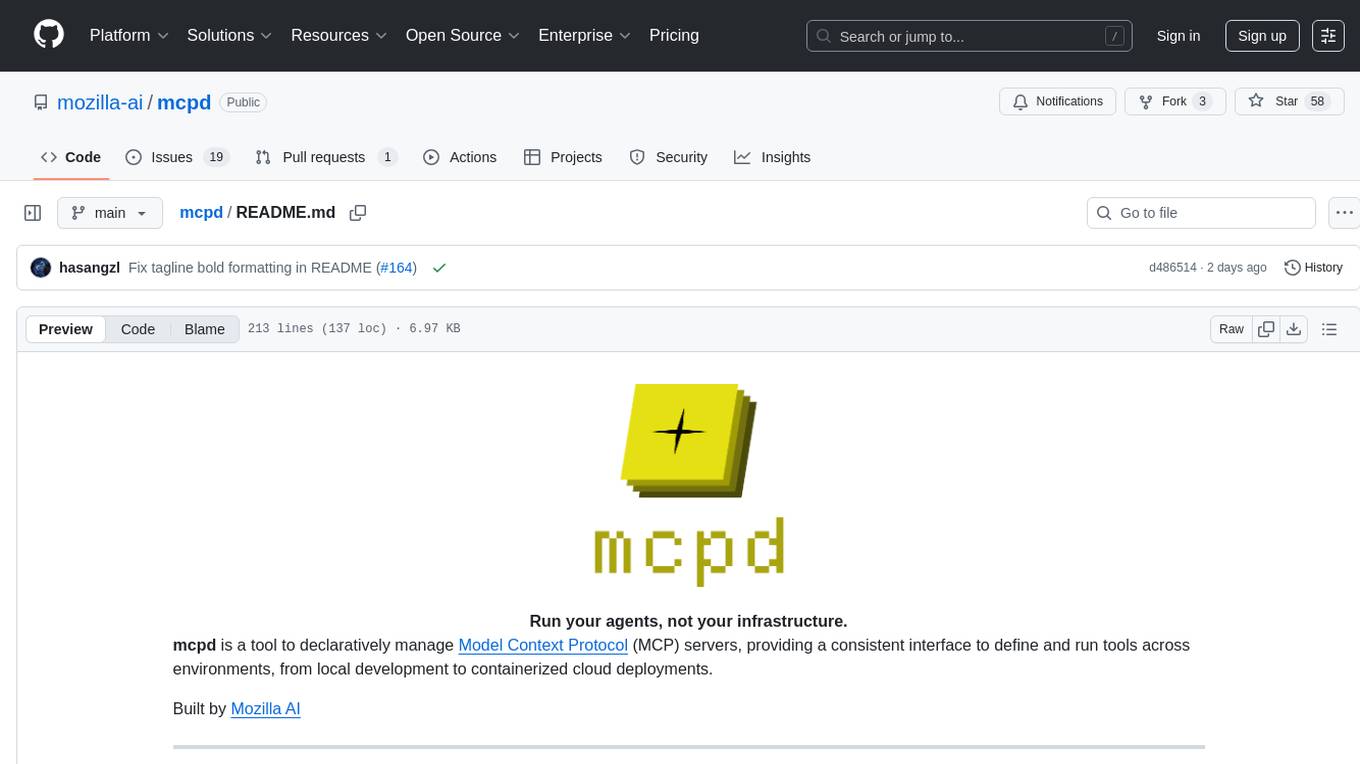
Task: Click the Fork count 3
Action: coord(1202,101)
